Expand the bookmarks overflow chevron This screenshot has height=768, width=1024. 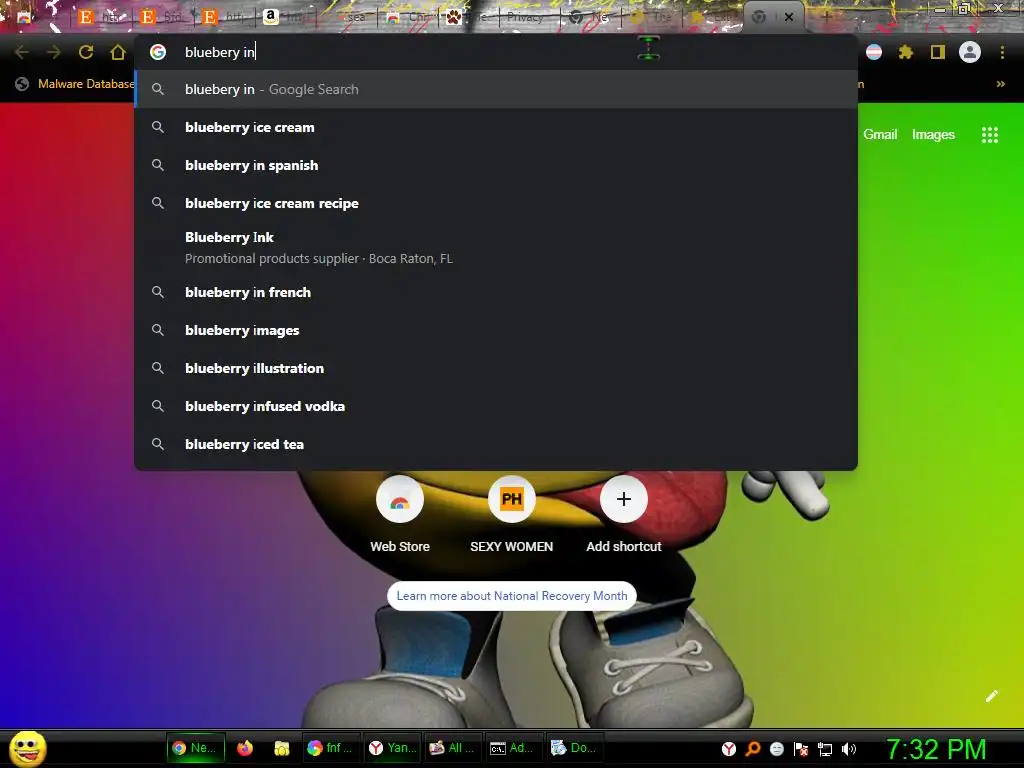pos(1000,84)
